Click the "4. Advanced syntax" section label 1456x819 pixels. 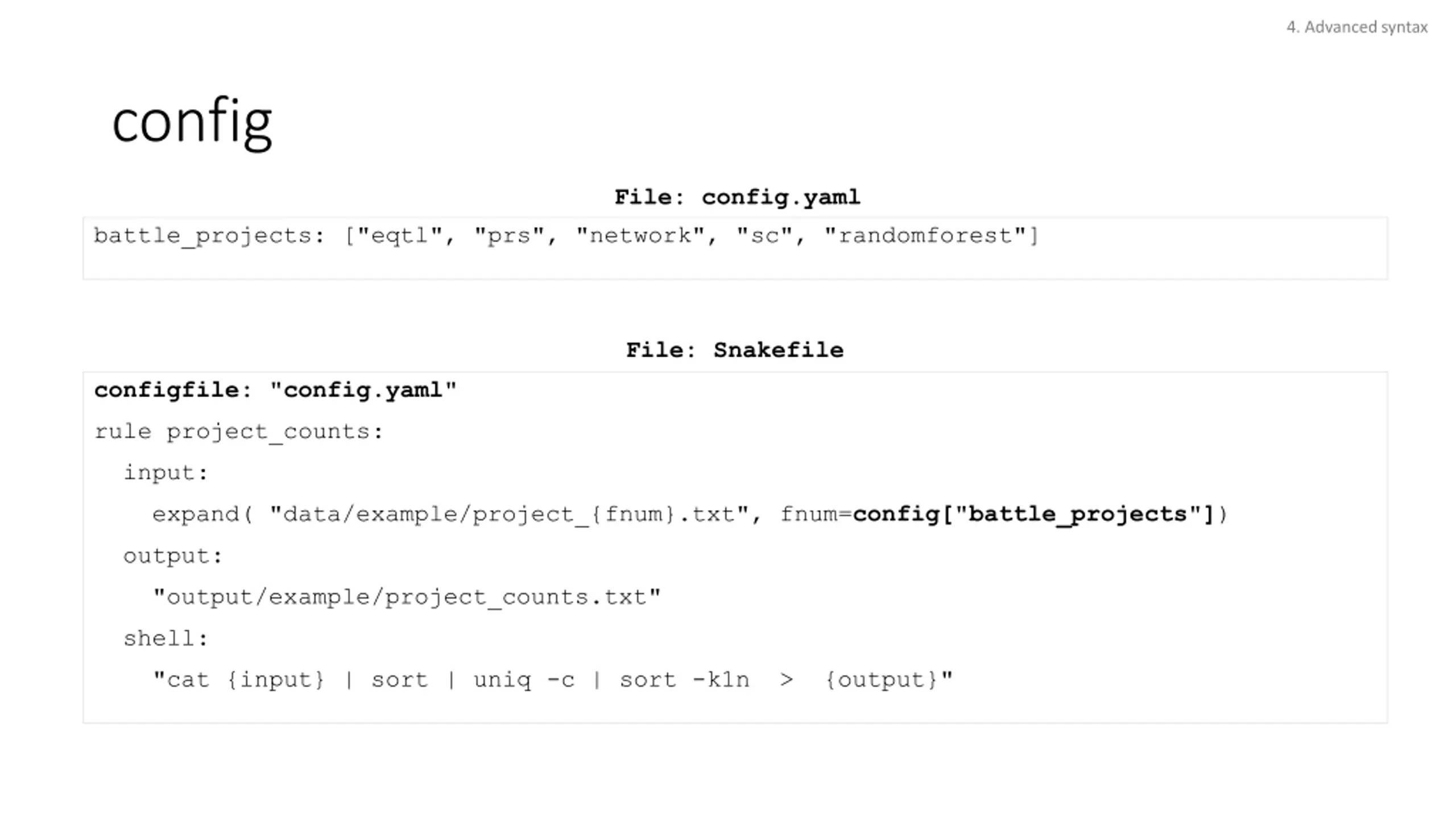pyautogui.click(x=1356, y=27)
